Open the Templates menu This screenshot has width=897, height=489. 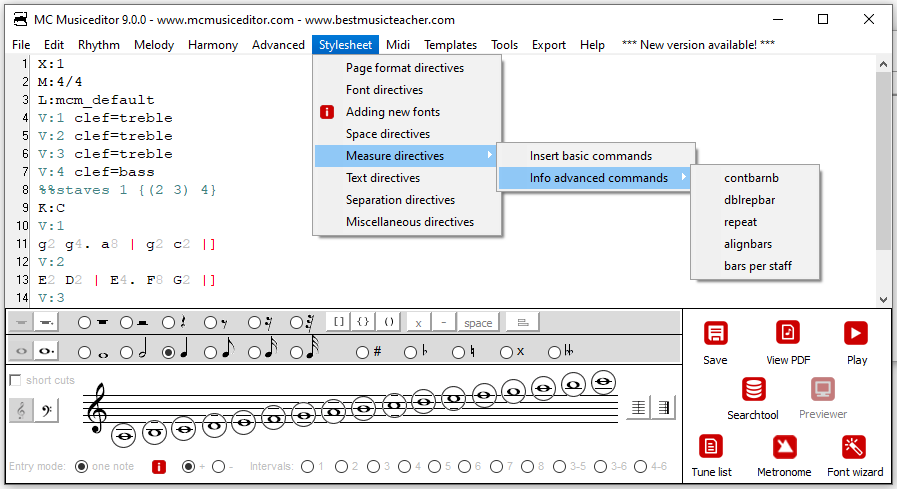(x=450, y=45)
